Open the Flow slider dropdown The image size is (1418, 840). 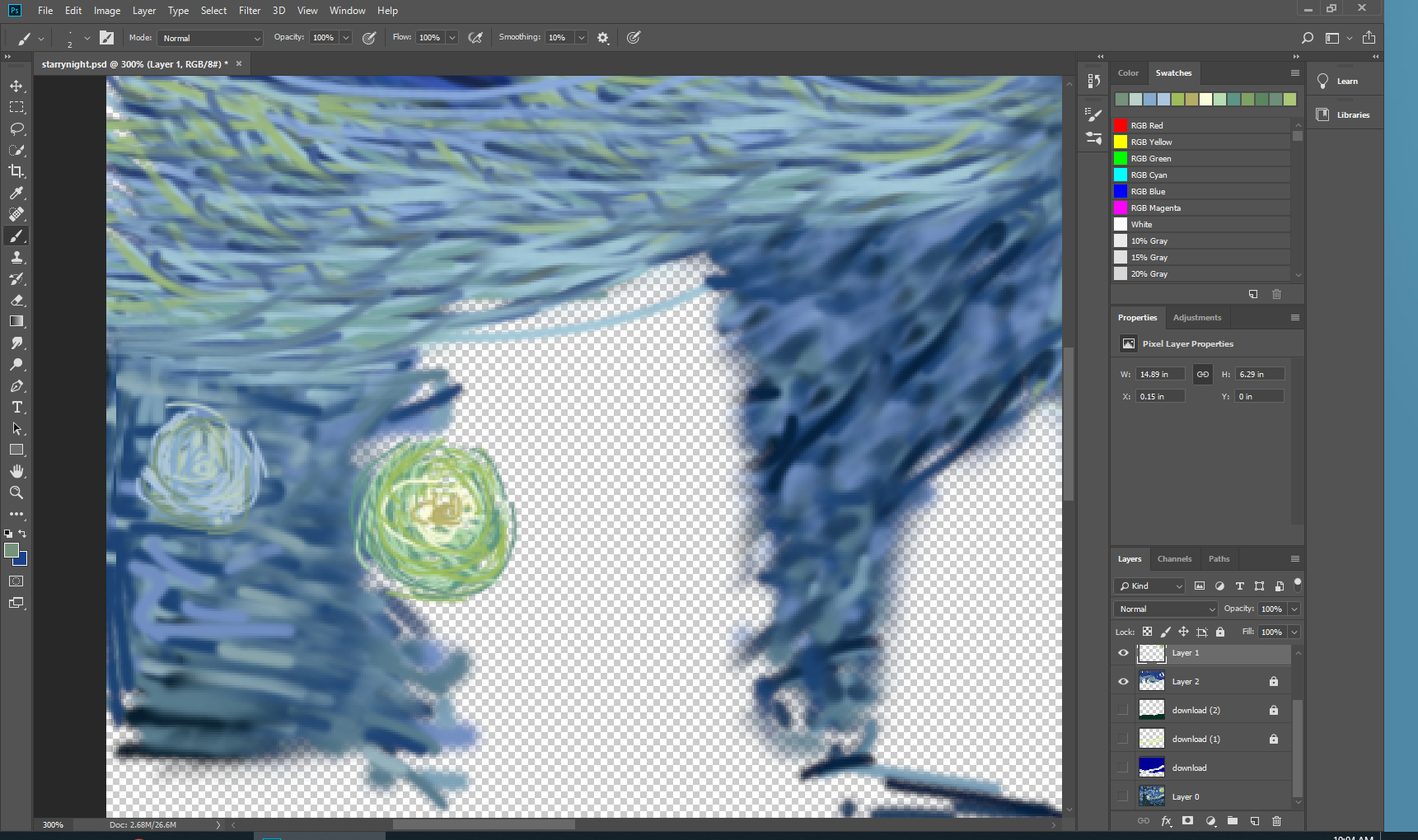(x=452, y=38)
